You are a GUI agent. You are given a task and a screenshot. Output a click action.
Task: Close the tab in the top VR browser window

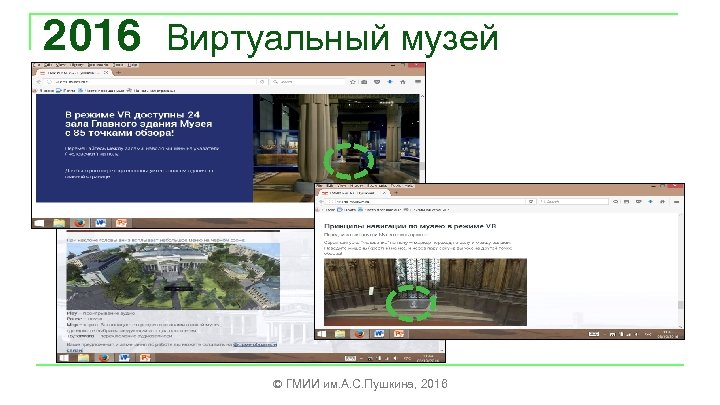(106, 73)
